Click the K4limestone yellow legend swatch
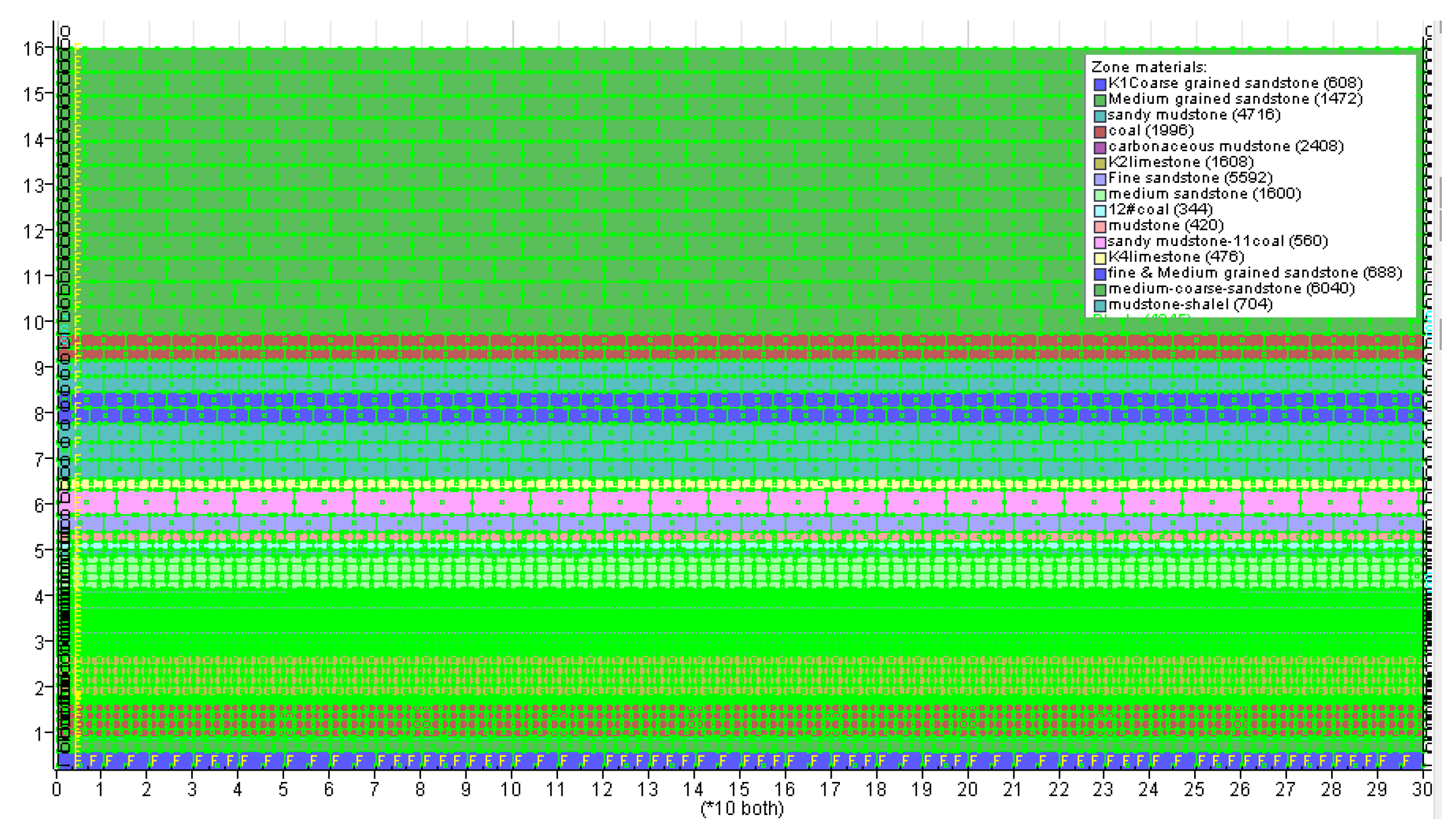Image resolution: width=1456 pixels, height=835 pixels. coord(1099,258)
